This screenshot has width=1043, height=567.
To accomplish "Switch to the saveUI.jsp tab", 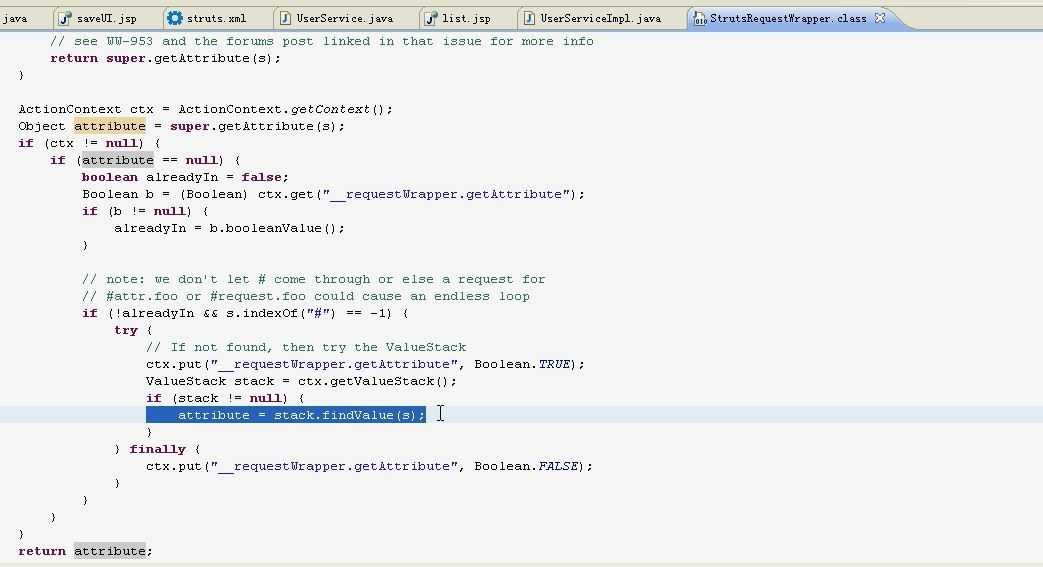I will pyautogui.click(x=98, y=18).
